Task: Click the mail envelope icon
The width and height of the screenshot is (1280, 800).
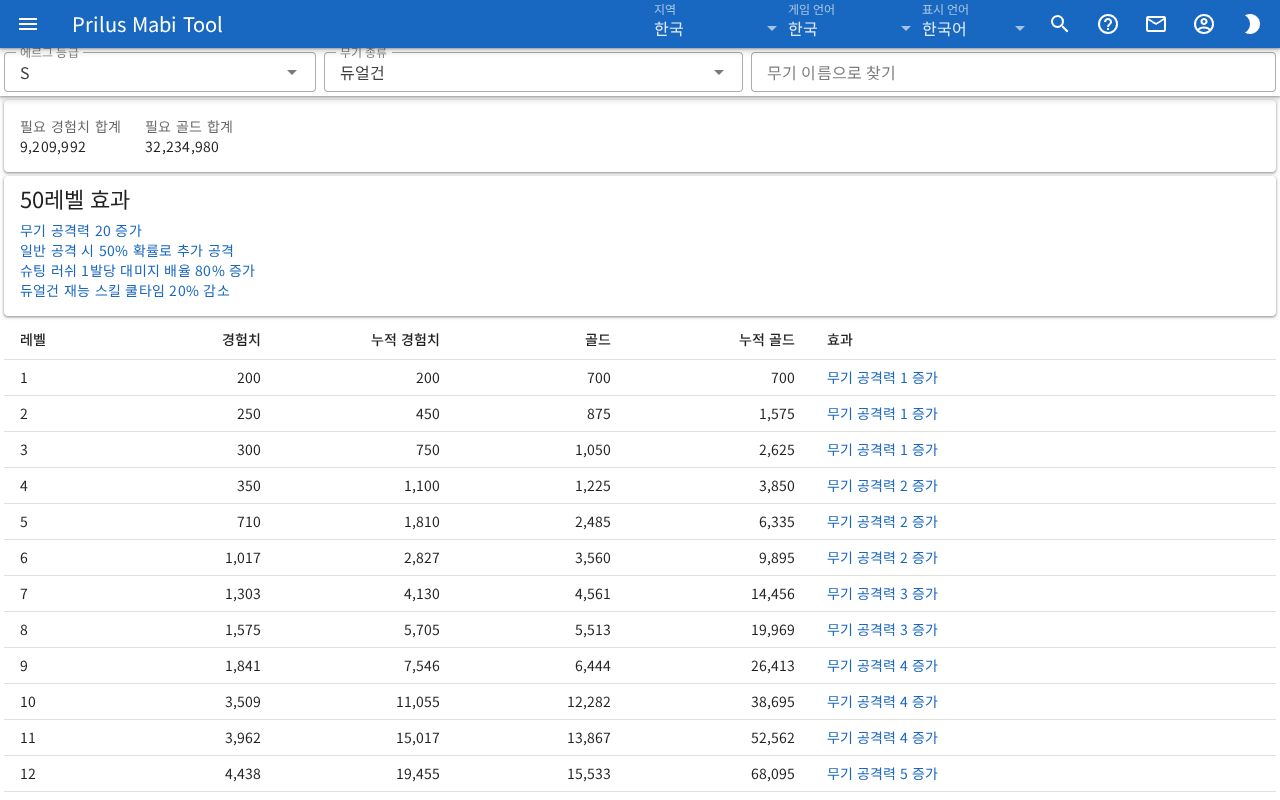Action: click(1156, 24)
